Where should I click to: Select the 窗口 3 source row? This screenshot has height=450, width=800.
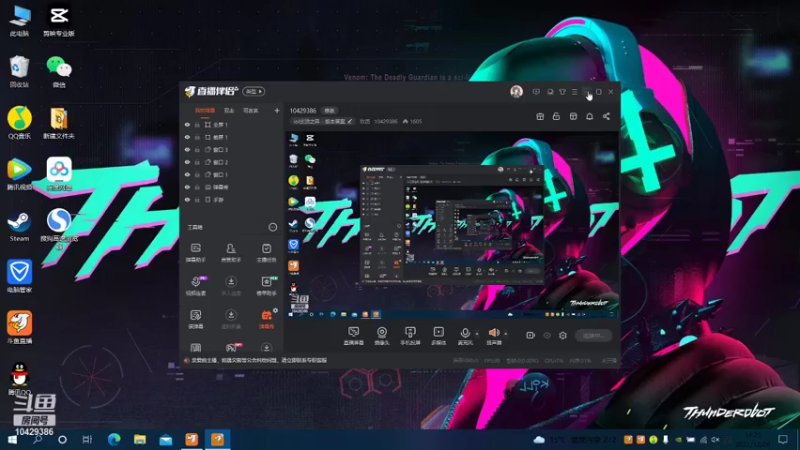tap(232, 150)
